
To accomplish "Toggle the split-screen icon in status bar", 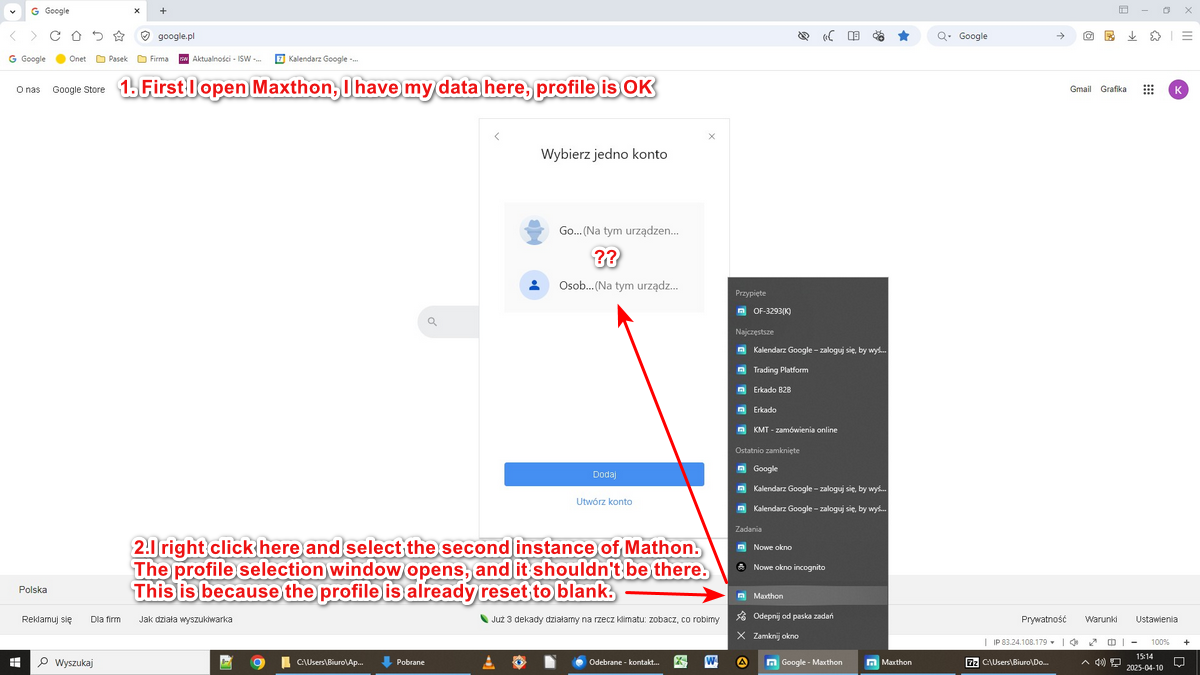I will 1112,642.
